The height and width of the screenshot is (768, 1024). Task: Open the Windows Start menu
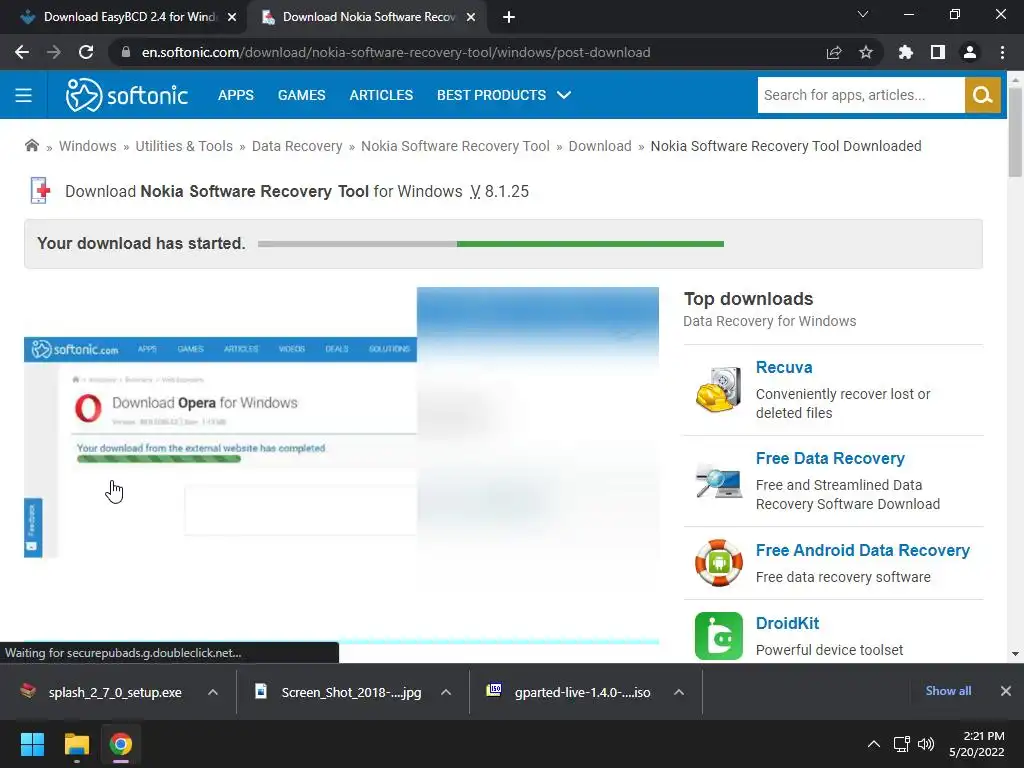32,744
